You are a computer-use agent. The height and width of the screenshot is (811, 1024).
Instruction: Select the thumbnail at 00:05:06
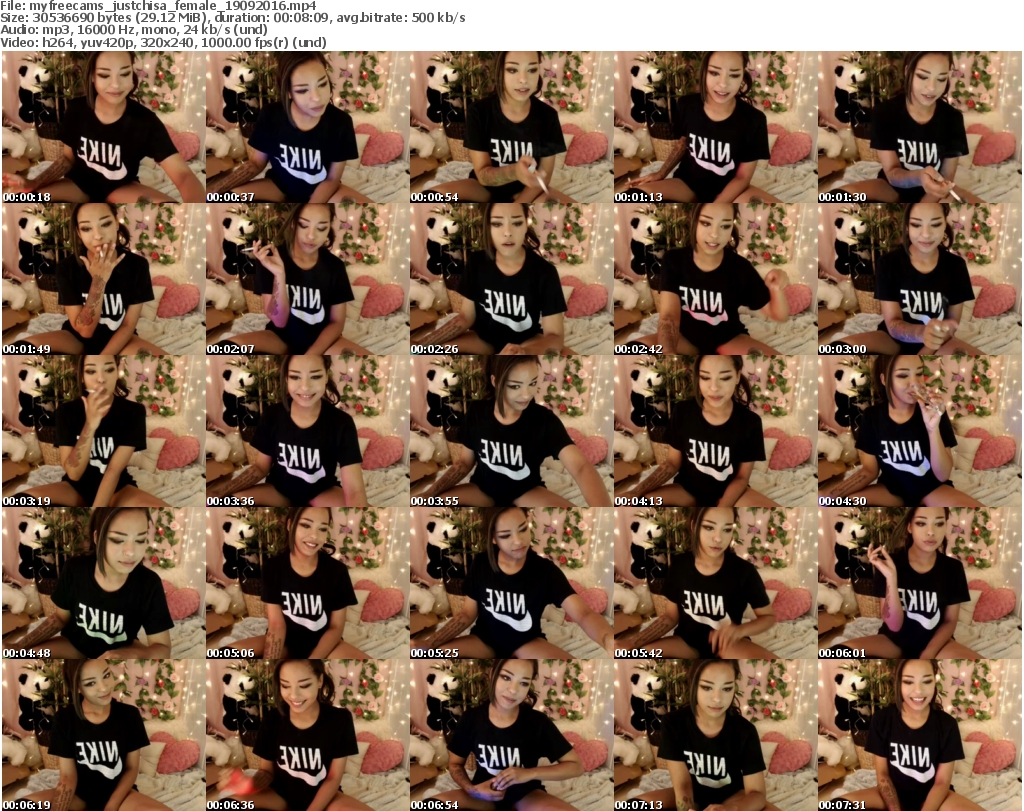tap(308, 584)
